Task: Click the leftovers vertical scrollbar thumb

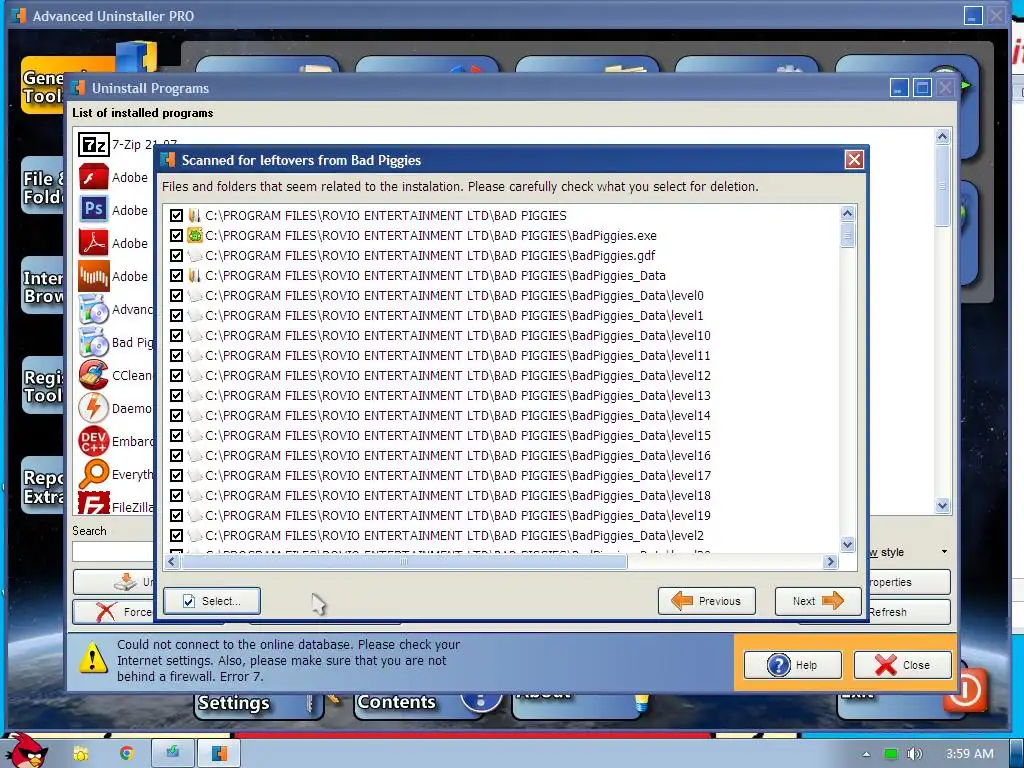Action: [x=847, y=234]
